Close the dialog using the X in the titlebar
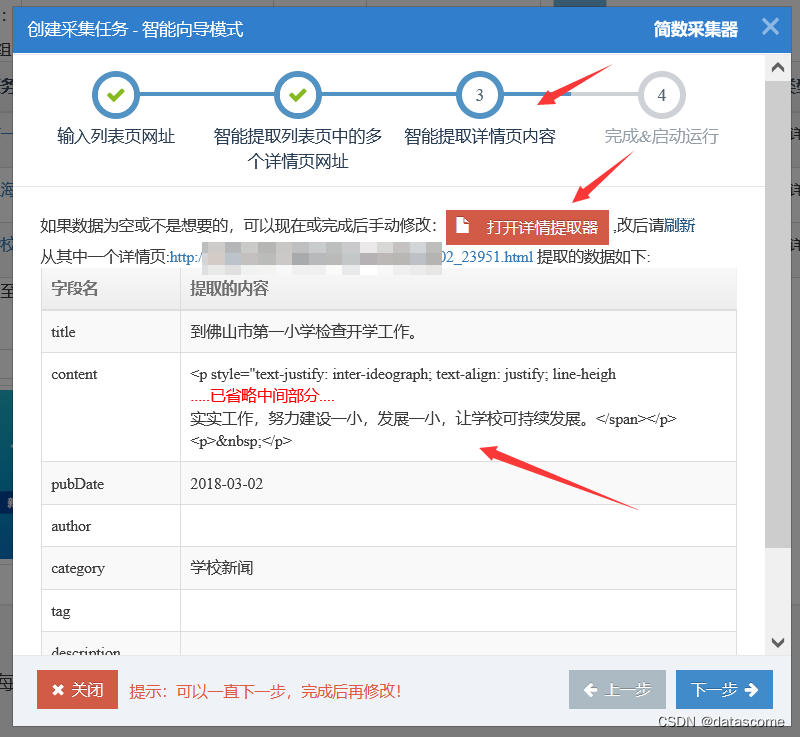This screenshot has width=800, height=737. click(x=770, y=27)
